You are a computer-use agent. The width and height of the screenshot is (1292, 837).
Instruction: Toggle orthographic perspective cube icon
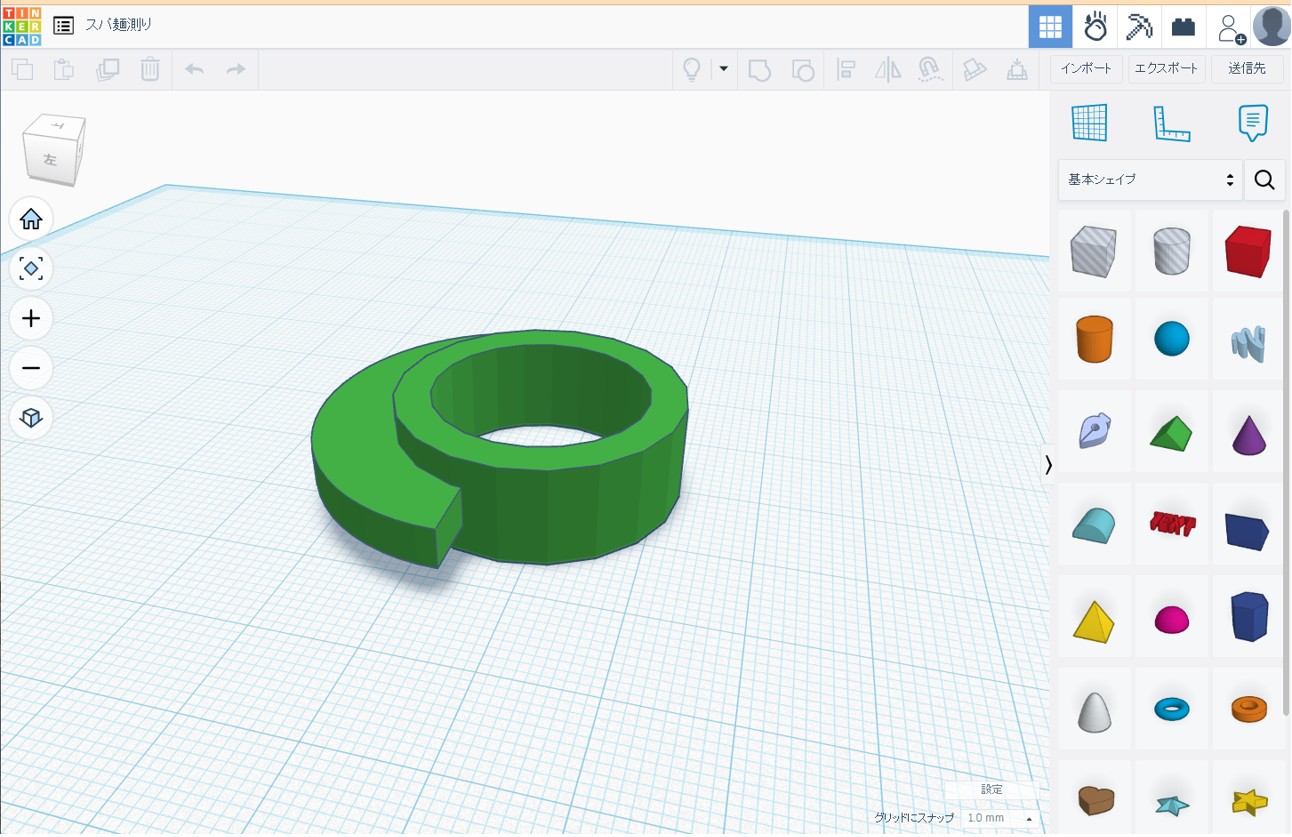31,417
